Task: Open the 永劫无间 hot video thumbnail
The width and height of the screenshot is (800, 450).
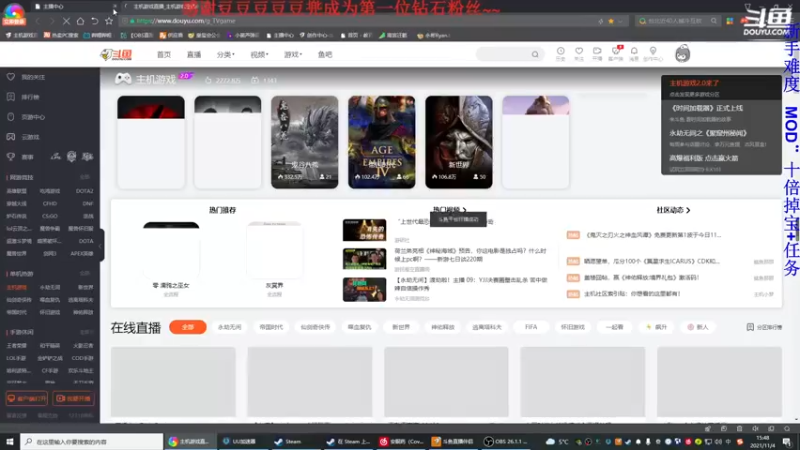Action: tap(364, 289)
